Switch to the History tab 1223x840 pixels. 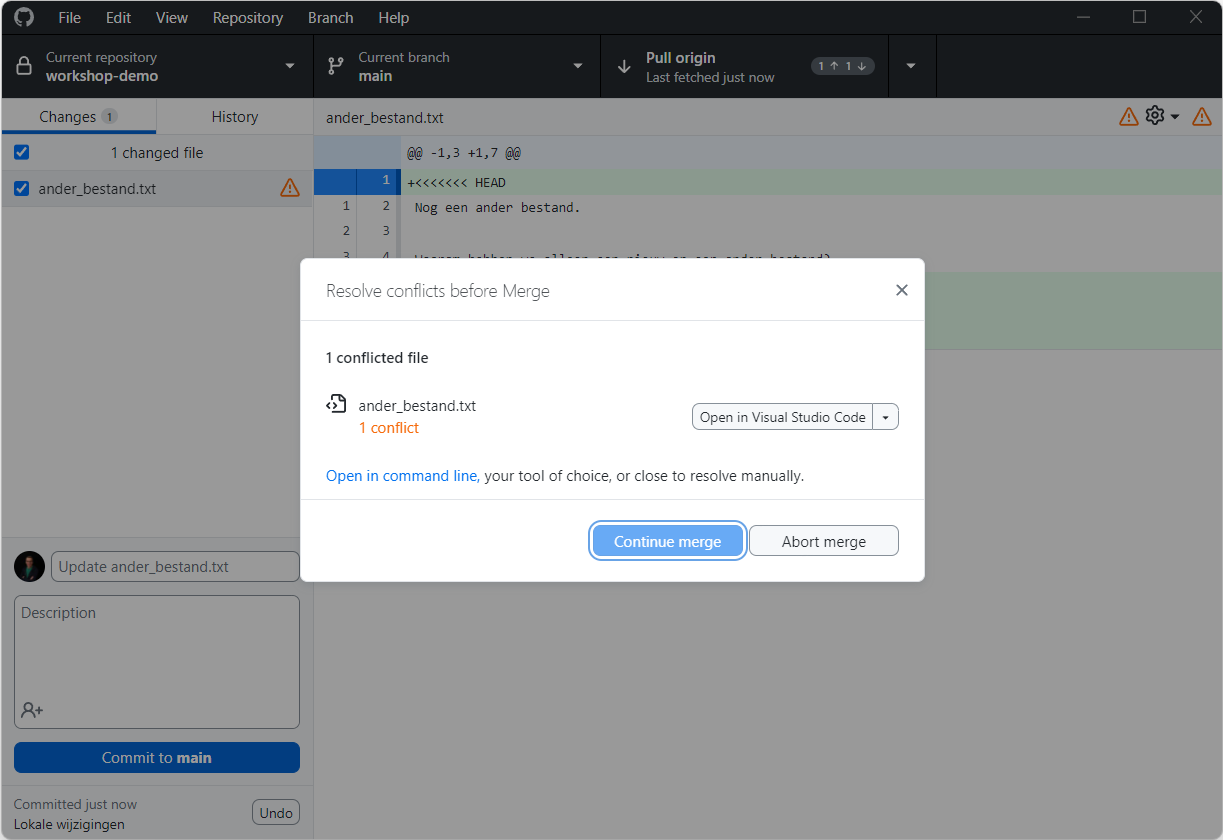(x=233, y=116)
